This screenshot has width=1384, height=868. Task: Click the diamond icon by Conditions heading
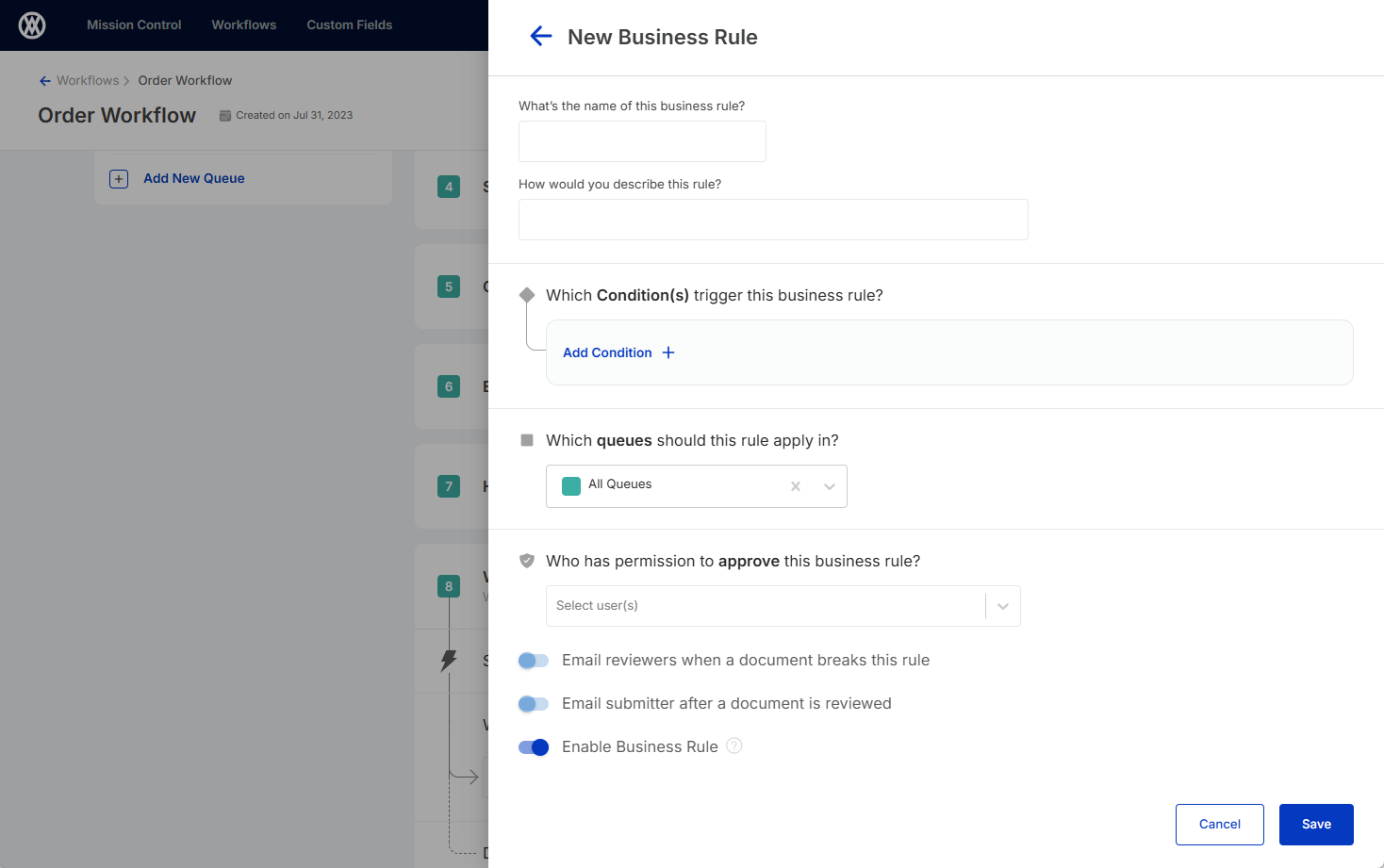click(527, 295)
